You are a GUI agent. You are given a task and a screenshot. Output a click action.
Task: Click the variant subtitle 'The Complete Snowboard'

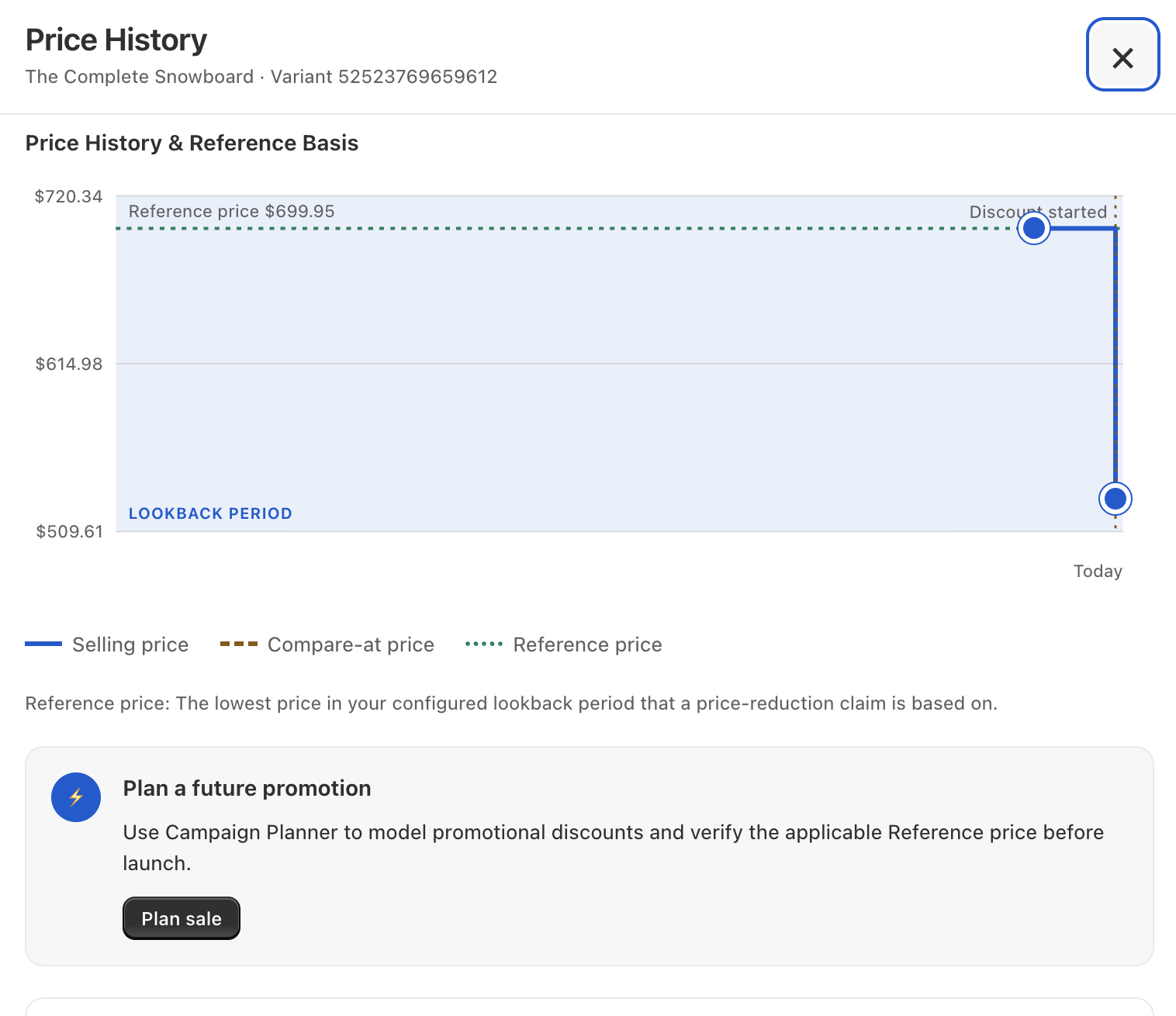tap(140, 77)
